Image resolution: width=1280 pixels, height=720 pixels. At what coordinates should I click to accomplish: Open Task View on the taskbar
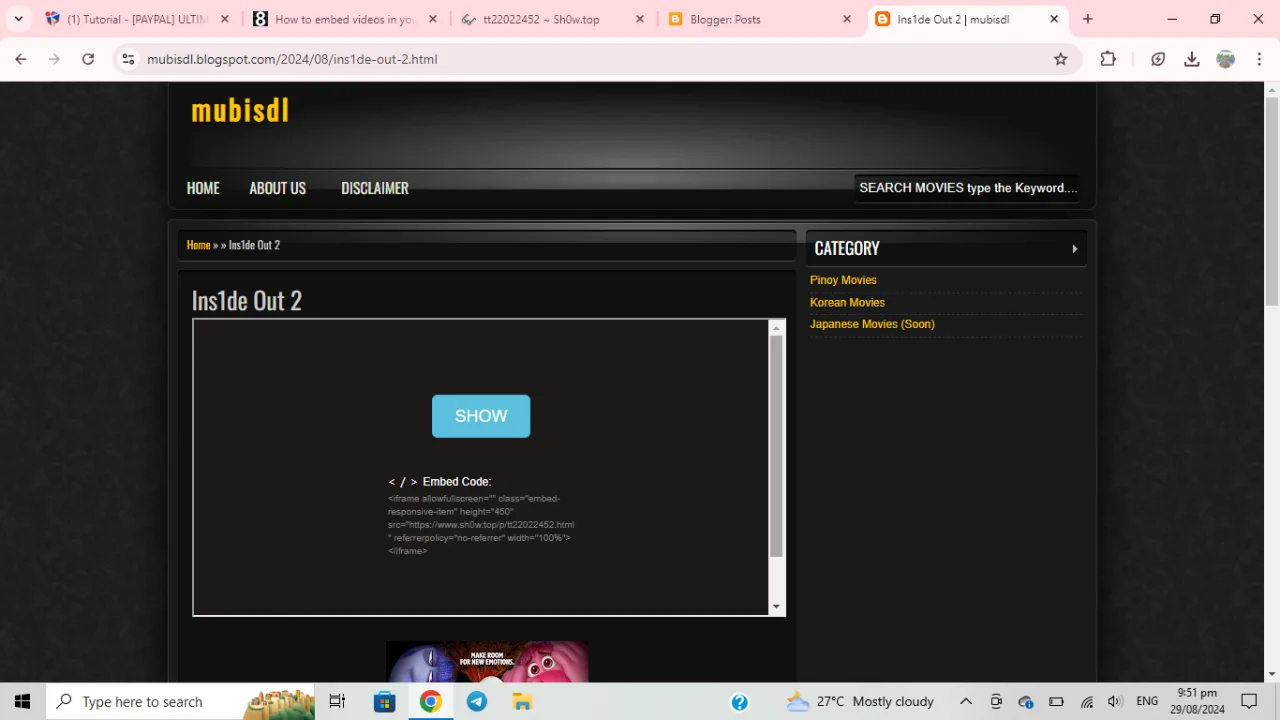pos(337,702)
